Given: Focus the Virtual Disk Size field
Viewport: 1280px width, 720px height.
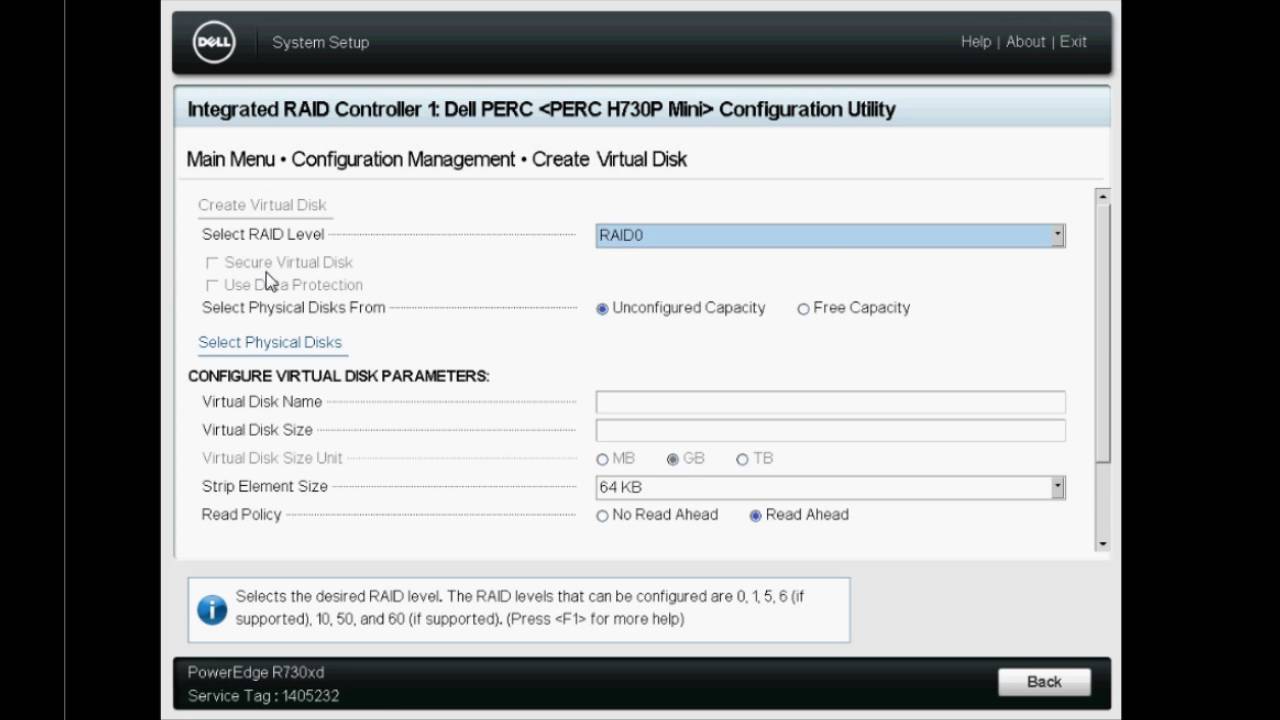Looking at the screenshot, I should (830, 430).
